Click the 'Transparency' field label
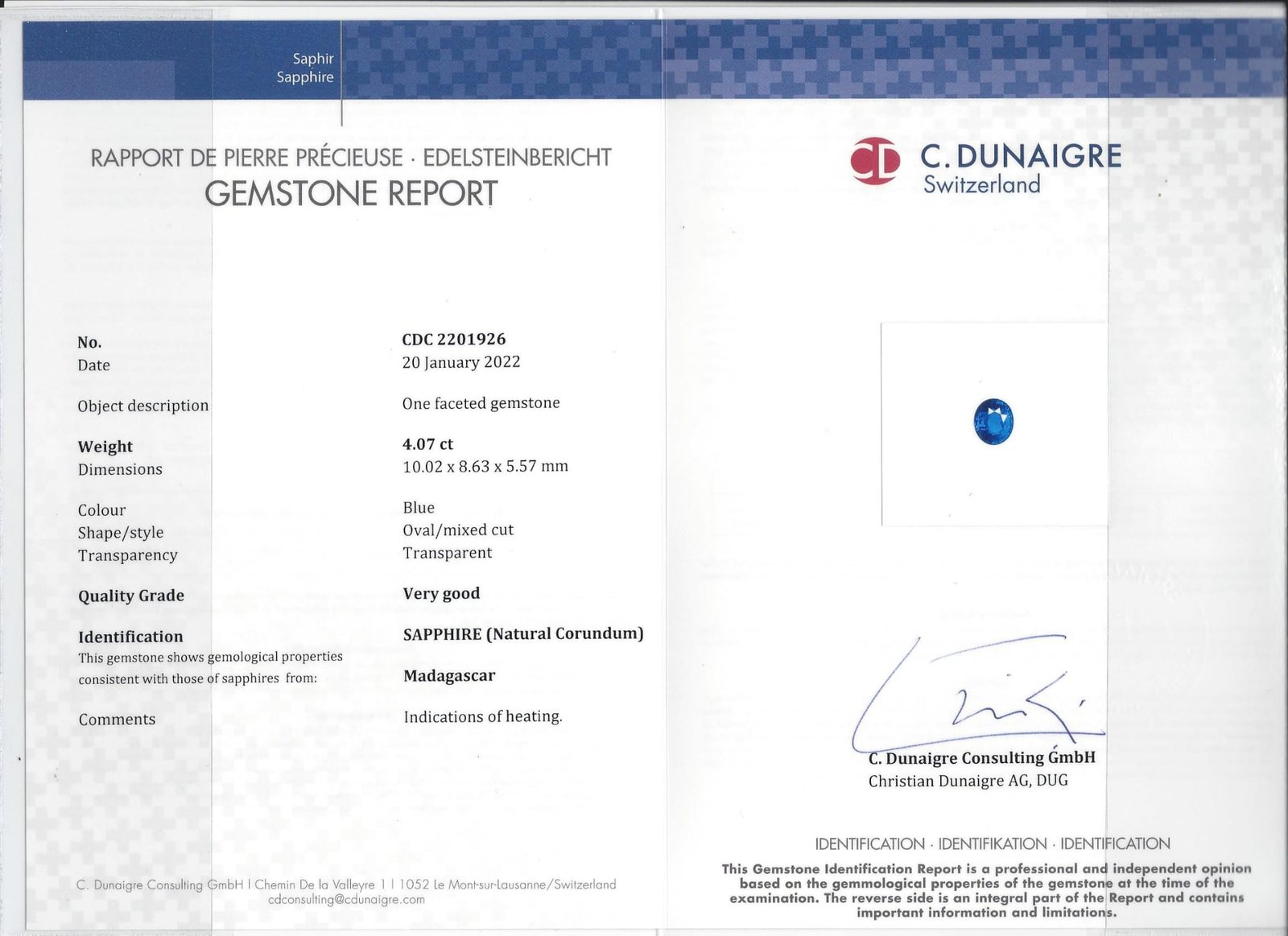This screenshot has width=1288, height=936. tap(128, 555)
